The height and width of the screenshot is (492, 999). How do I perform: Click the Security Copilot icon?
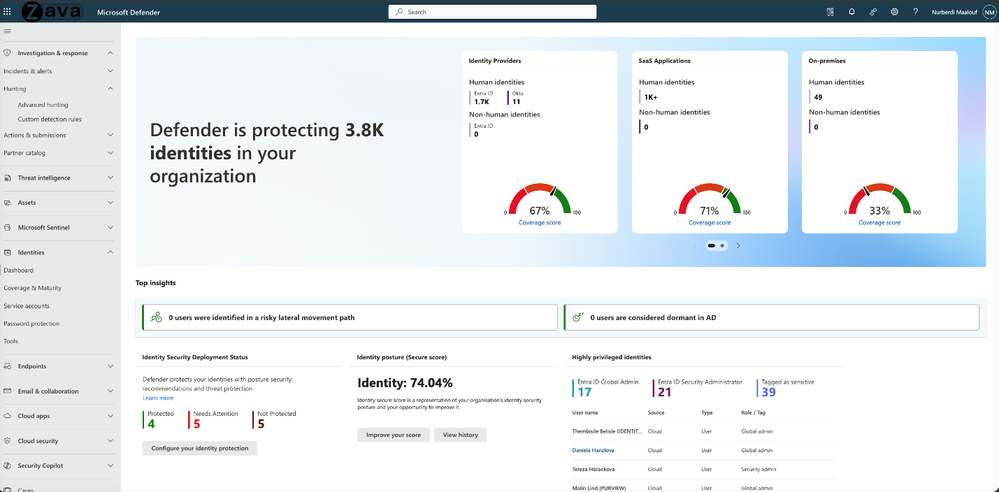point(8,466)
